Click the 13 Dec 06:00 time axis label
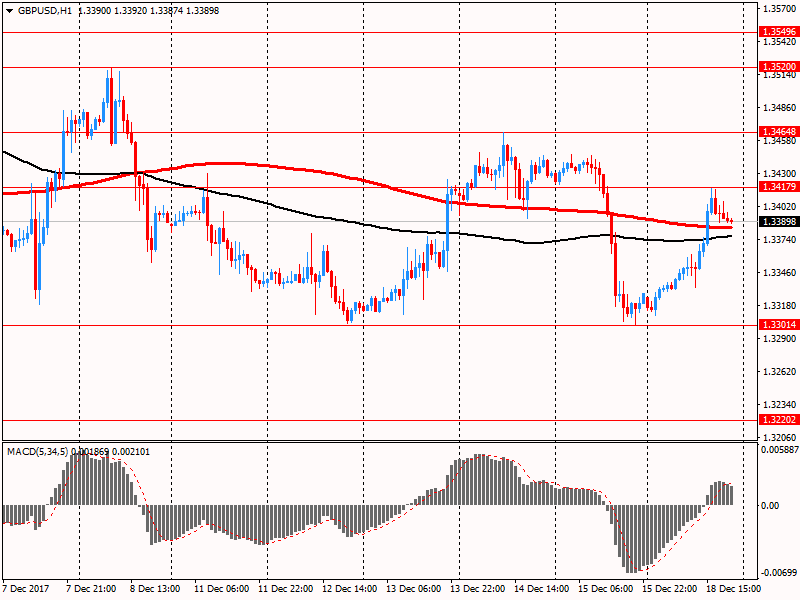800x600 pixels. tap(413, 588)
